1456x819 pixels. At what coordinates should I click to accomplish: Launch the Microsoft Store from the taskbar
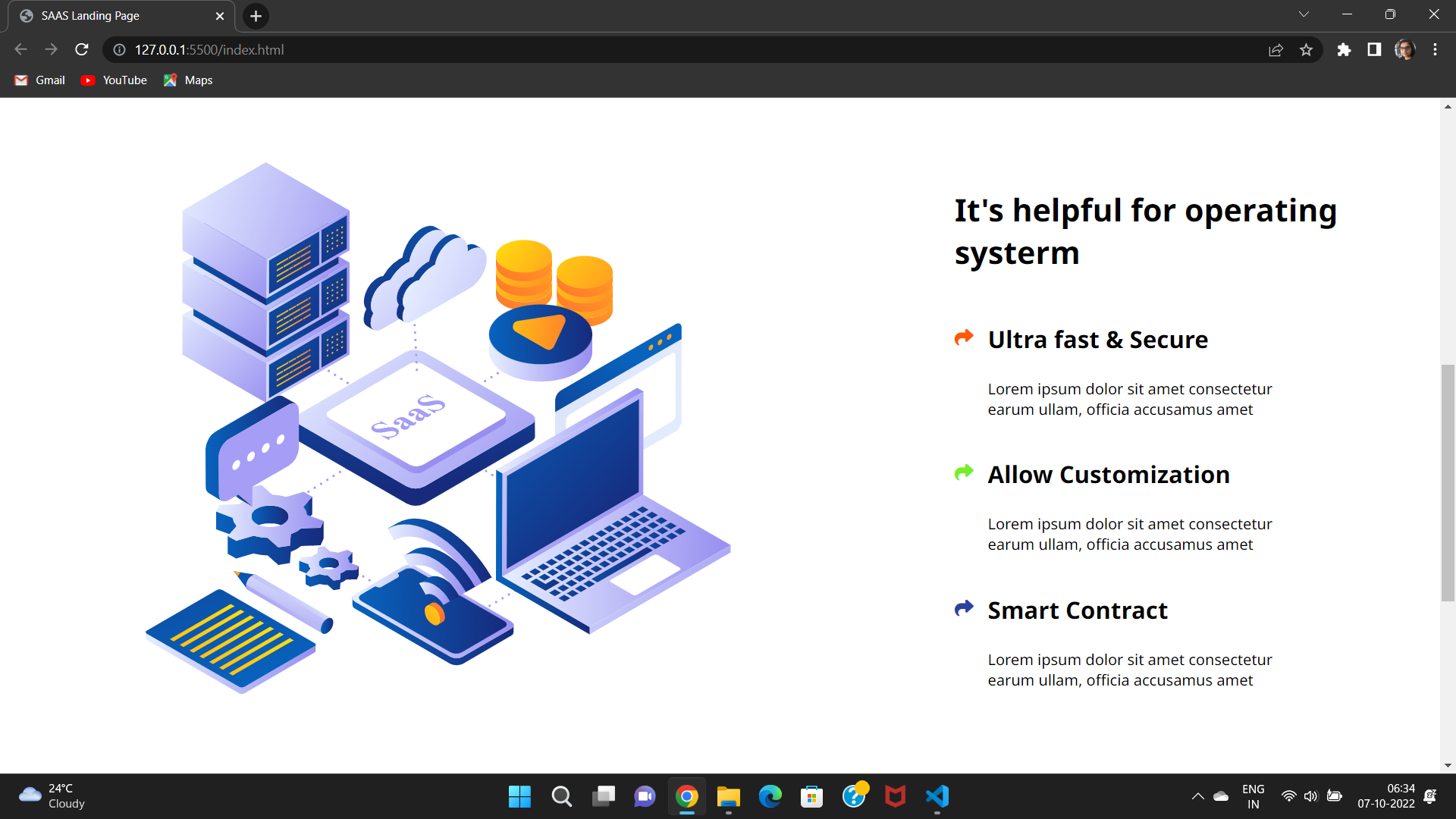coord(811,796)
